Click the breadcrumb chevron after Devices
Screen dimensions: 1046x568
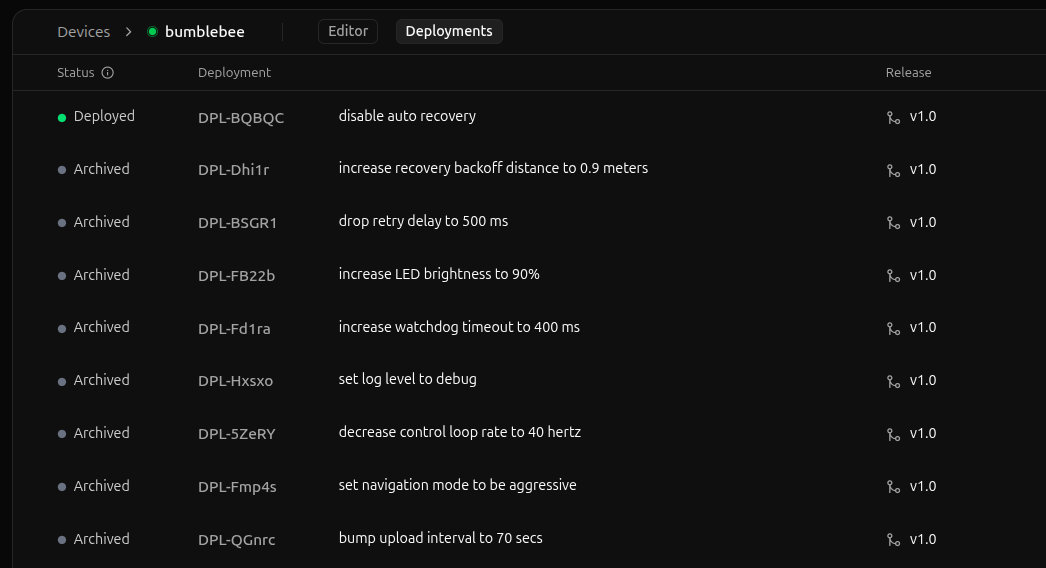[x=129, y=32]
